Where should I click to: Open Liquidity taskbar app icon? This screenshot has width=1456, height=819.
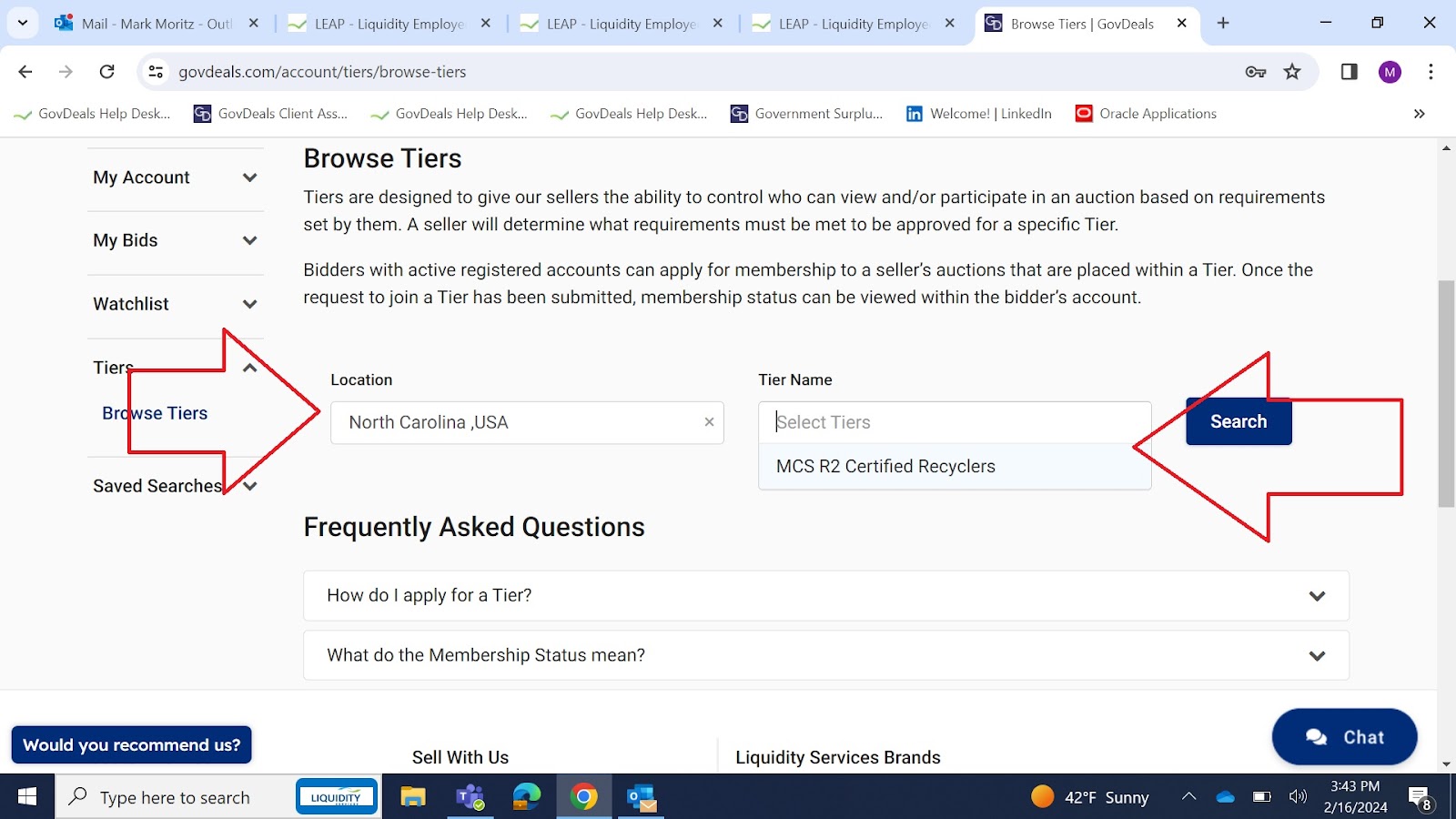(x=337, y=797)
